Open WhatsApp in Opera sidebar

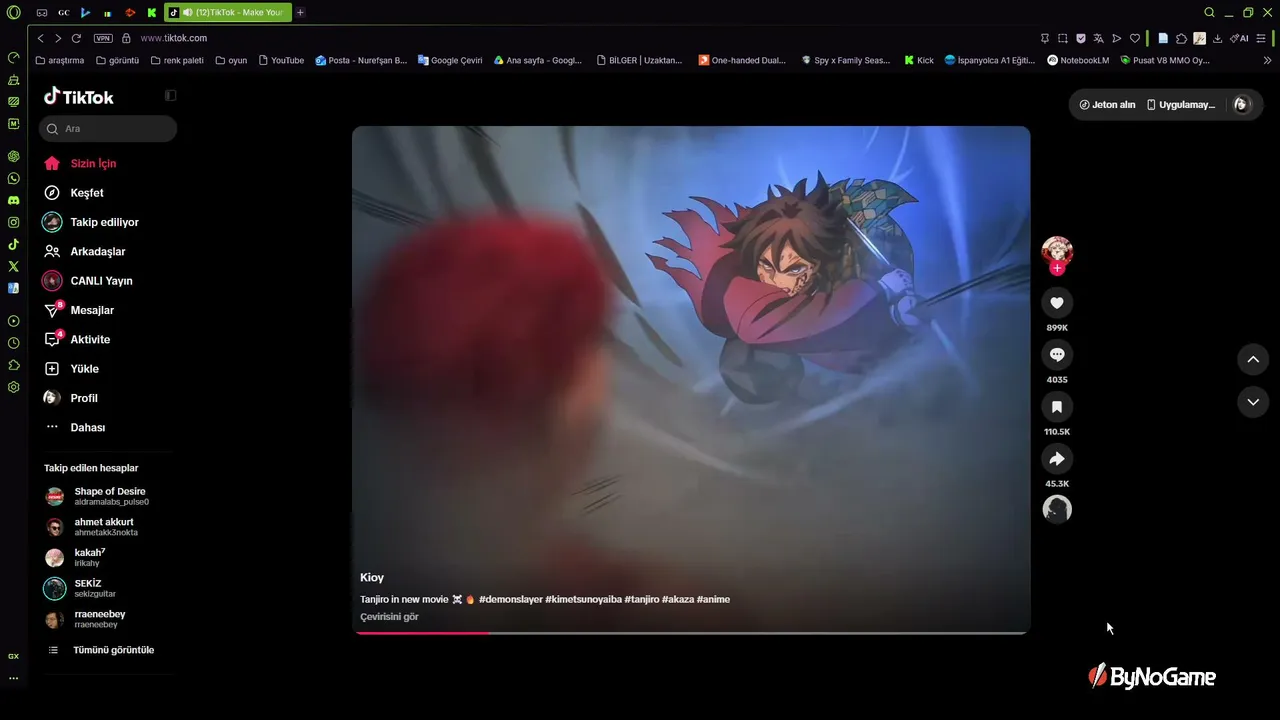(13, 178)
